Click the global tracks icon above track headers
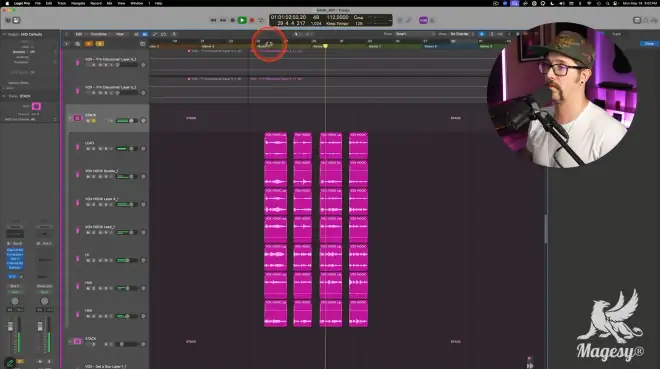 pyautogui.click(x=143, y=44)
